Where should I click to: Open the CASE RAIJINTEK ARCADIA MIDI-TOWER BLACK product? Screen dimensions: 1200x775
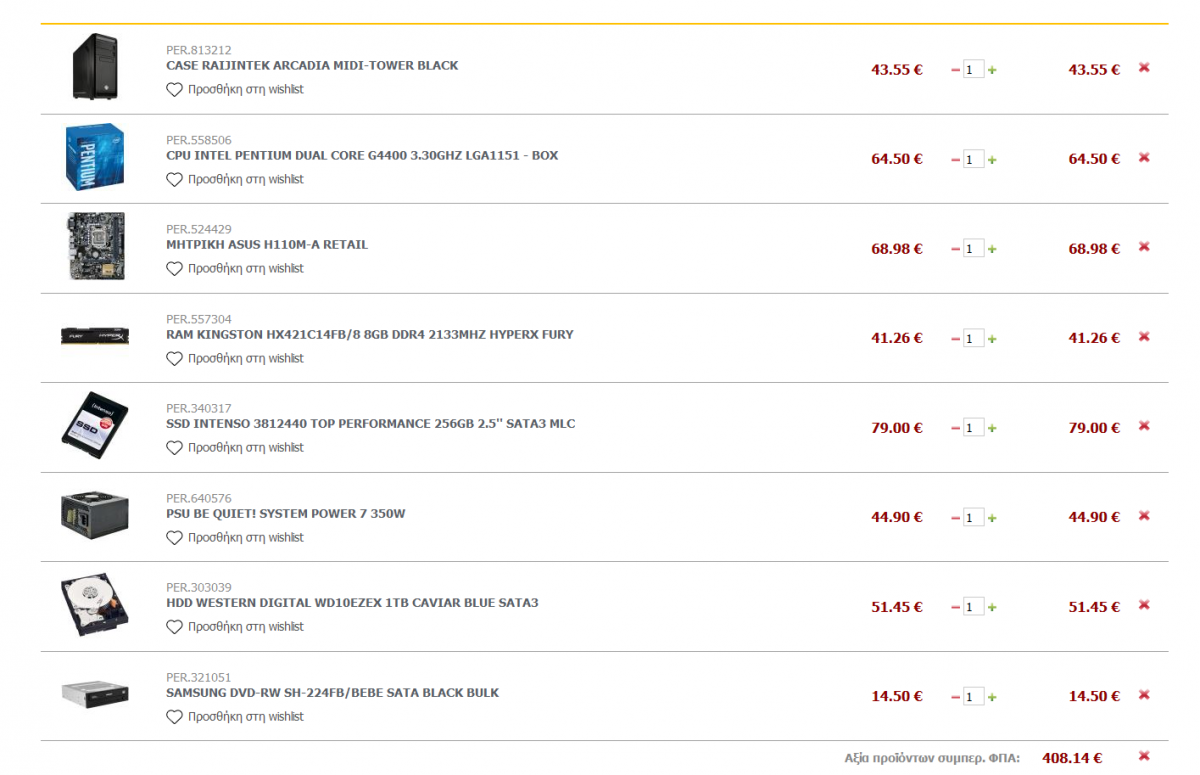click(312, 65)
